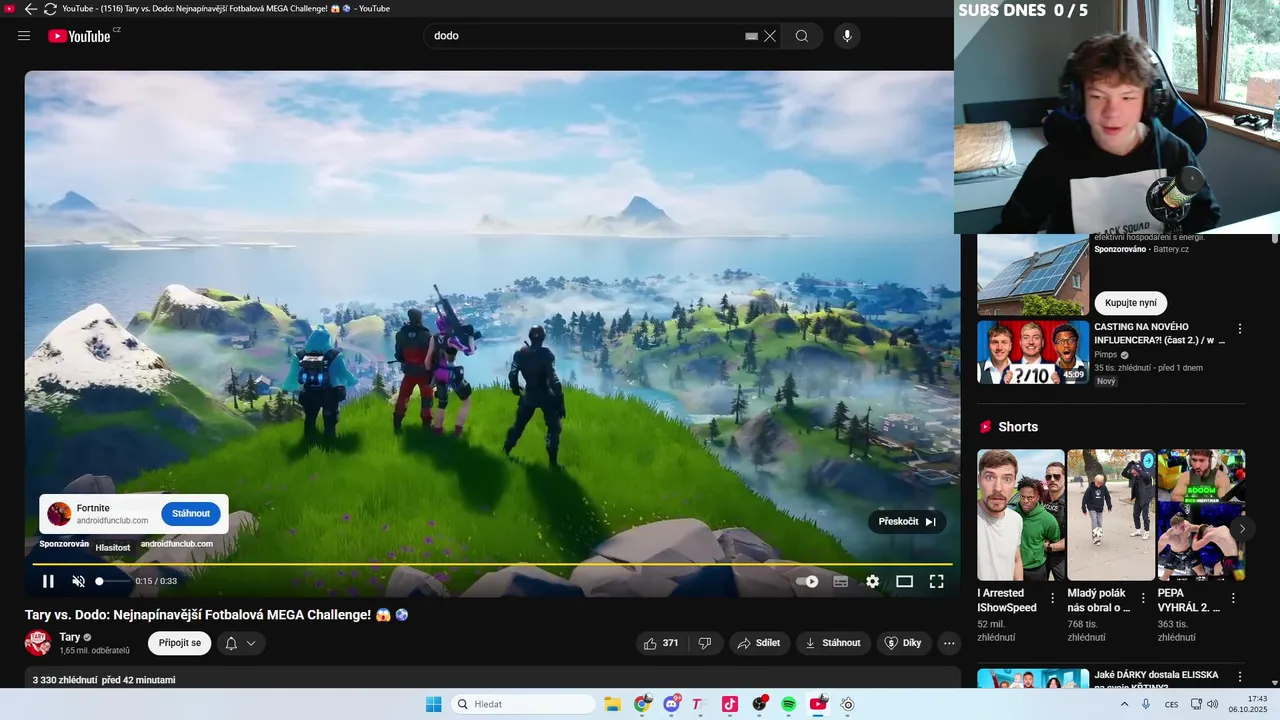Viewport: 1280px width, 720px height.
Task: Open 'I Arrested IShowSpeed' short
Action: click(1021, 515)
